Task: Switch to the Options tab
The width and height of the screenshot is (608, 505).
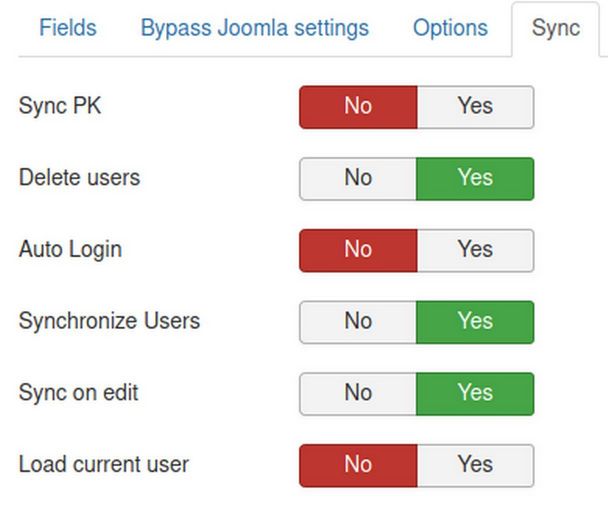Action: coord(450,27)
